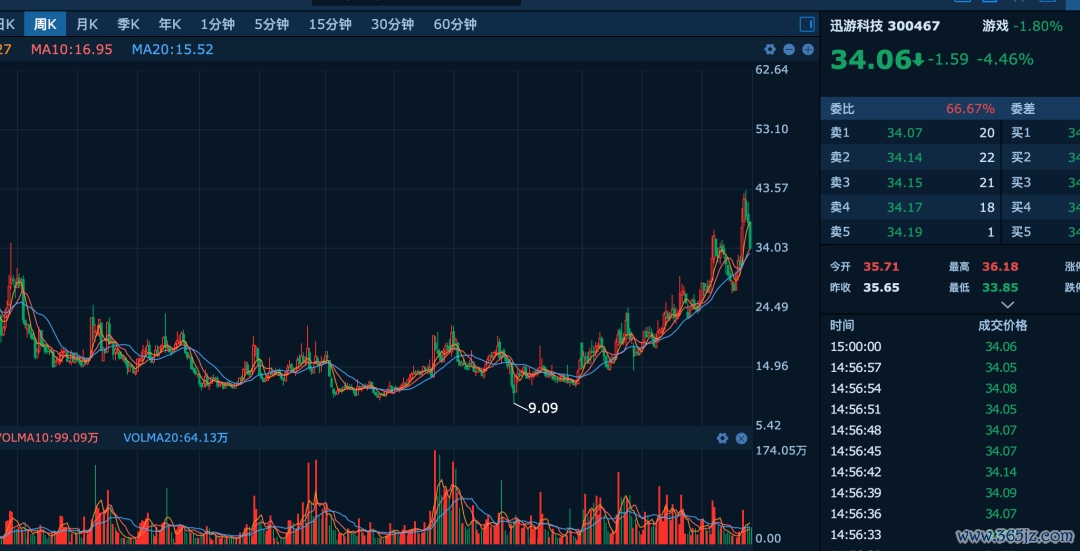
Task: Click stock name 迅游科技 300467
Action: coord(885,26)
